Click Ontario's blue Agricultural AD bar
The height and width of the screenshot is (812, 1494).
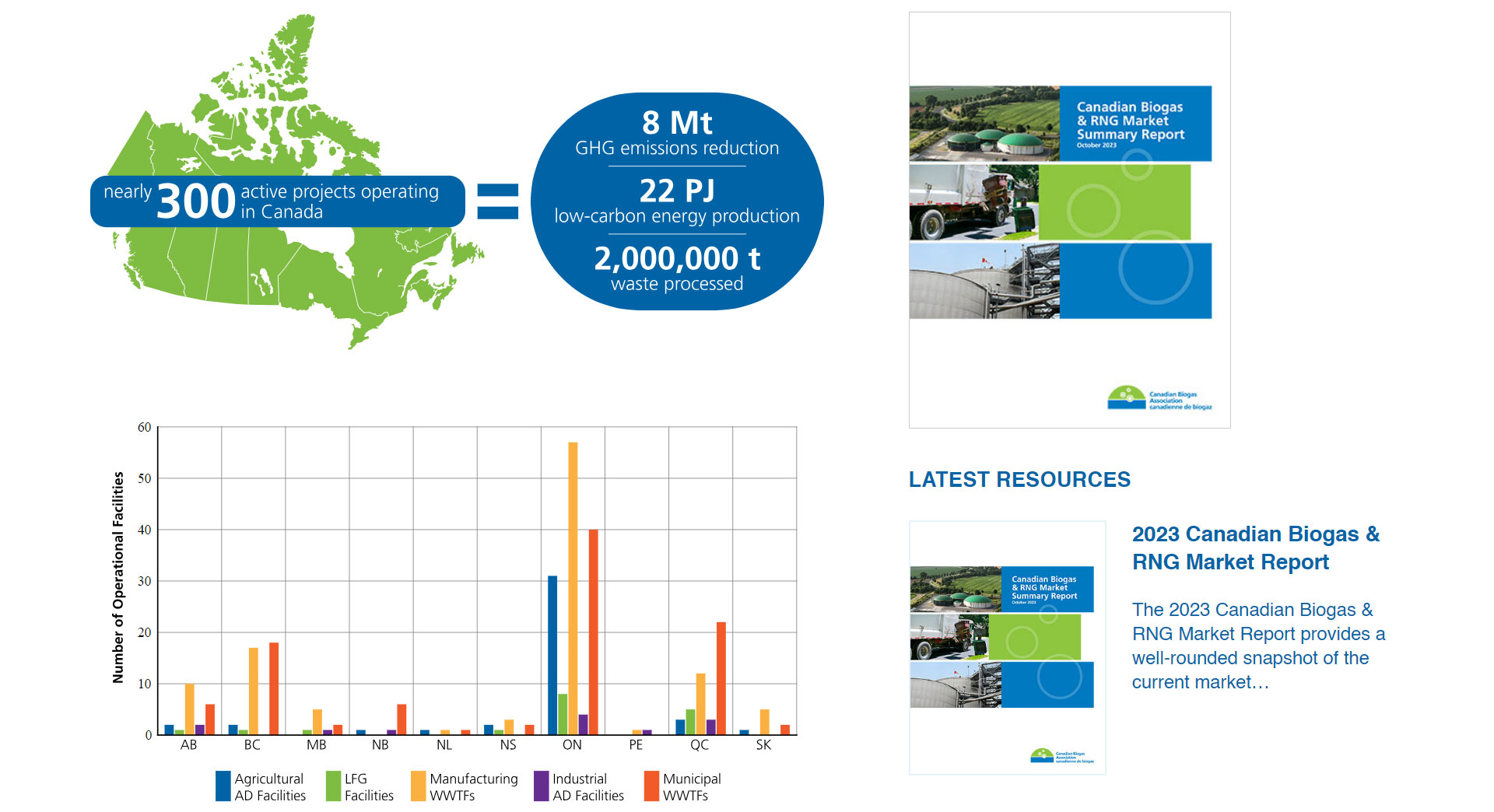552,655
